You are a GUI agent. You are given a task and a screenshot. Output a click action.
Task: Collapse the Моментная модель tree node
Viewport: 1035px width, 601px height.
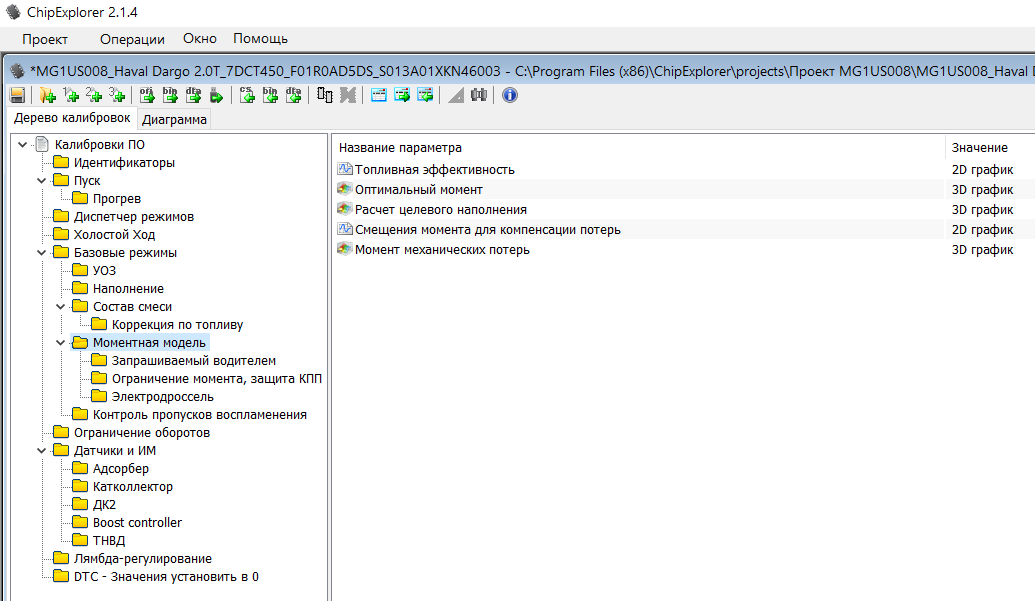[x=60, y=343]
